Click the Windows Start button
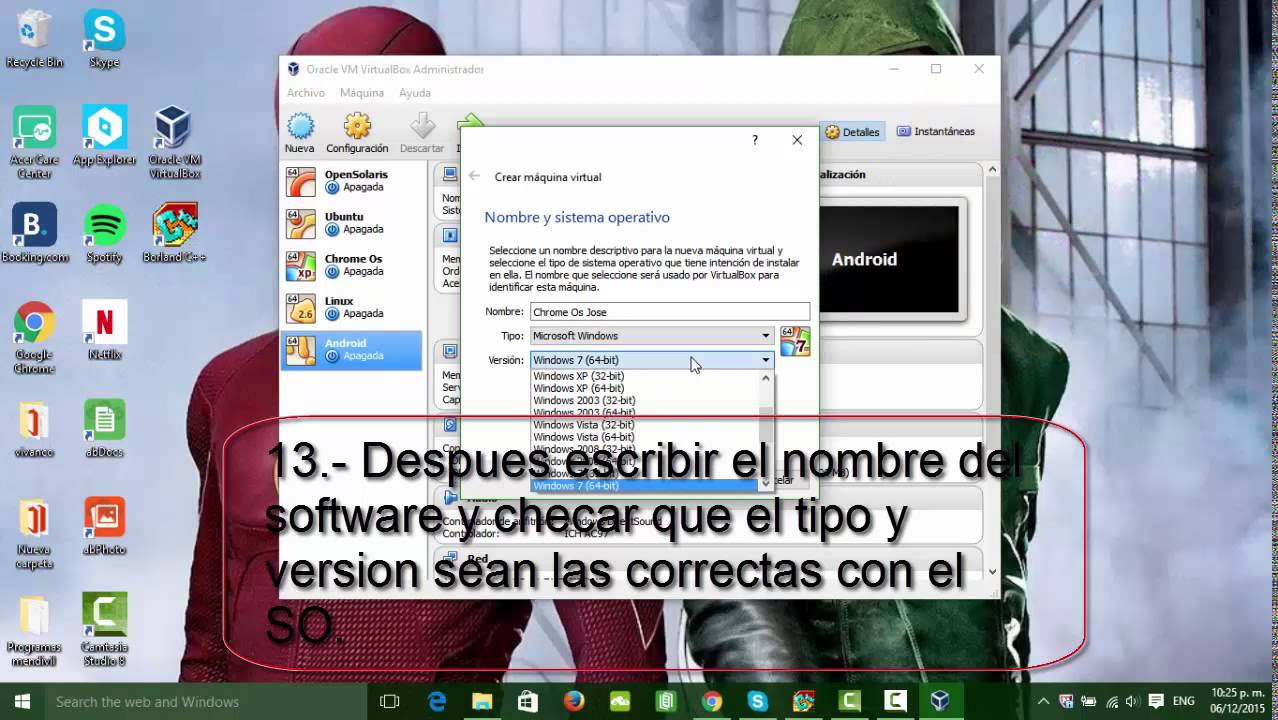Viewport: 1278px width, 720px height. (21, 701)
